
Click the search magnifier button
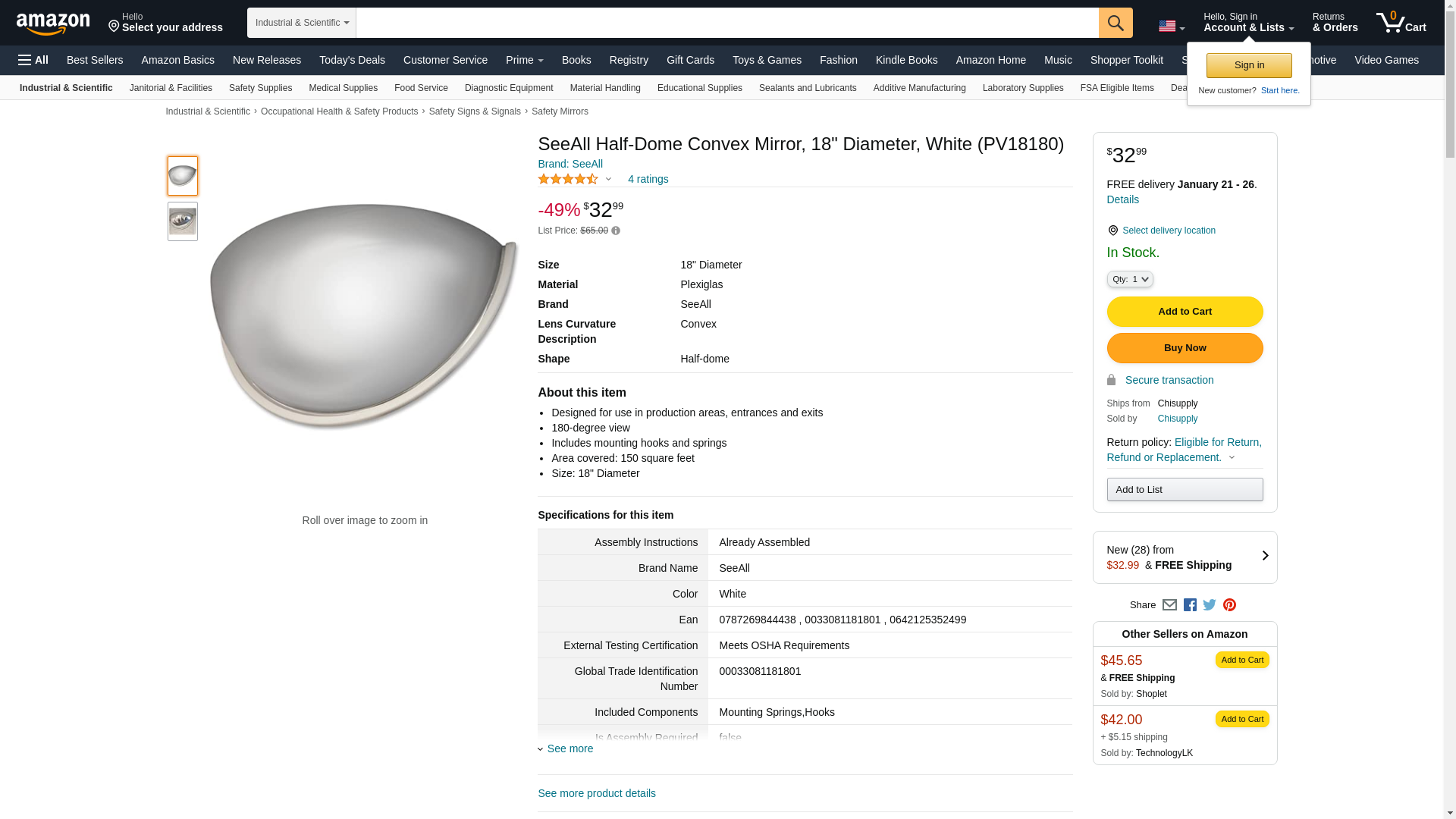click(1115, 23)
